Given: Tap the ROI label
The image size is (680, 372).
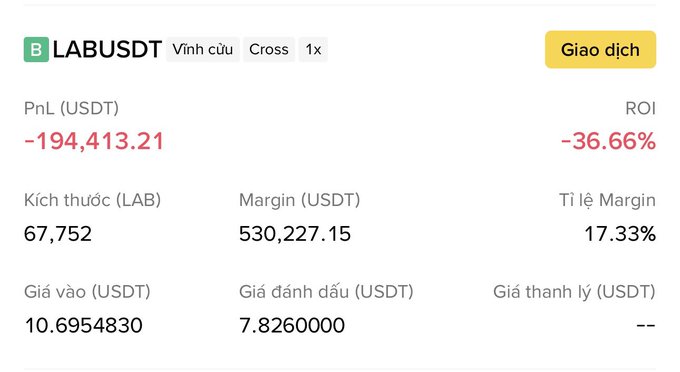Looking at the screenshot, I should coord(641,108).
